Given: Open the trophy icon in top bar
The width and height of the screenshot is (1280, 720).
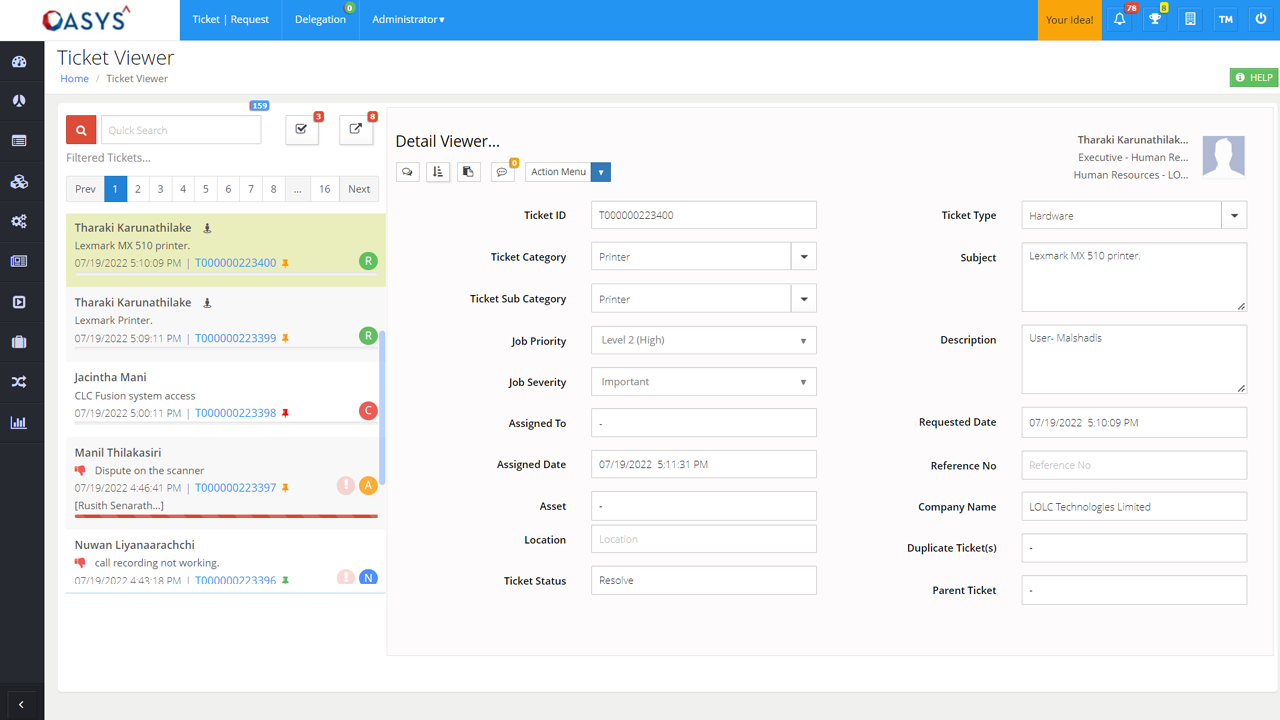Looking at the screenshot, I should (1155, 20).
